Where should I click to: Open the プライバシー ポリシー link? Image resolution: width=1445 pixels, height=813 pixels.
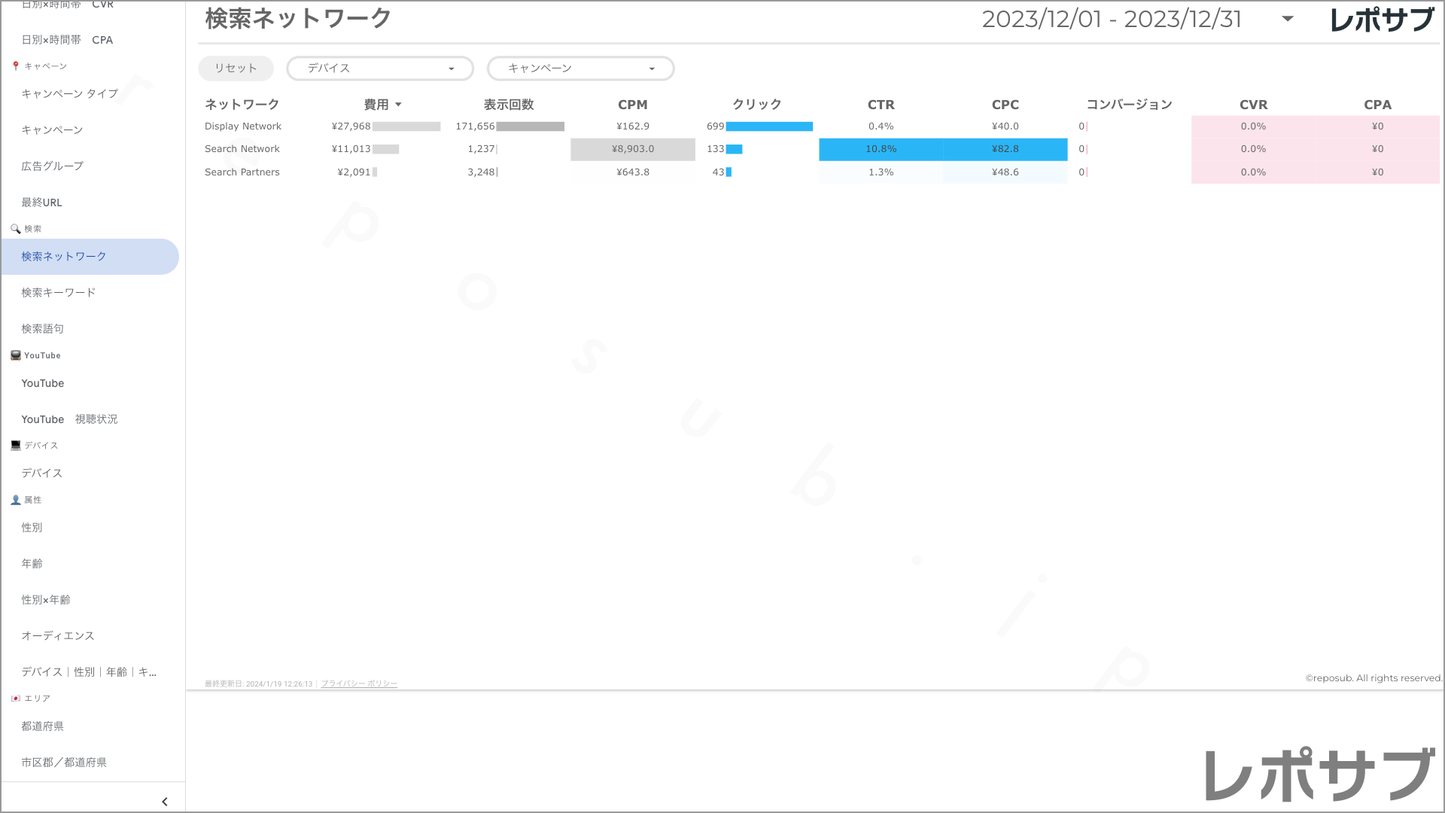tap(359, 684)
